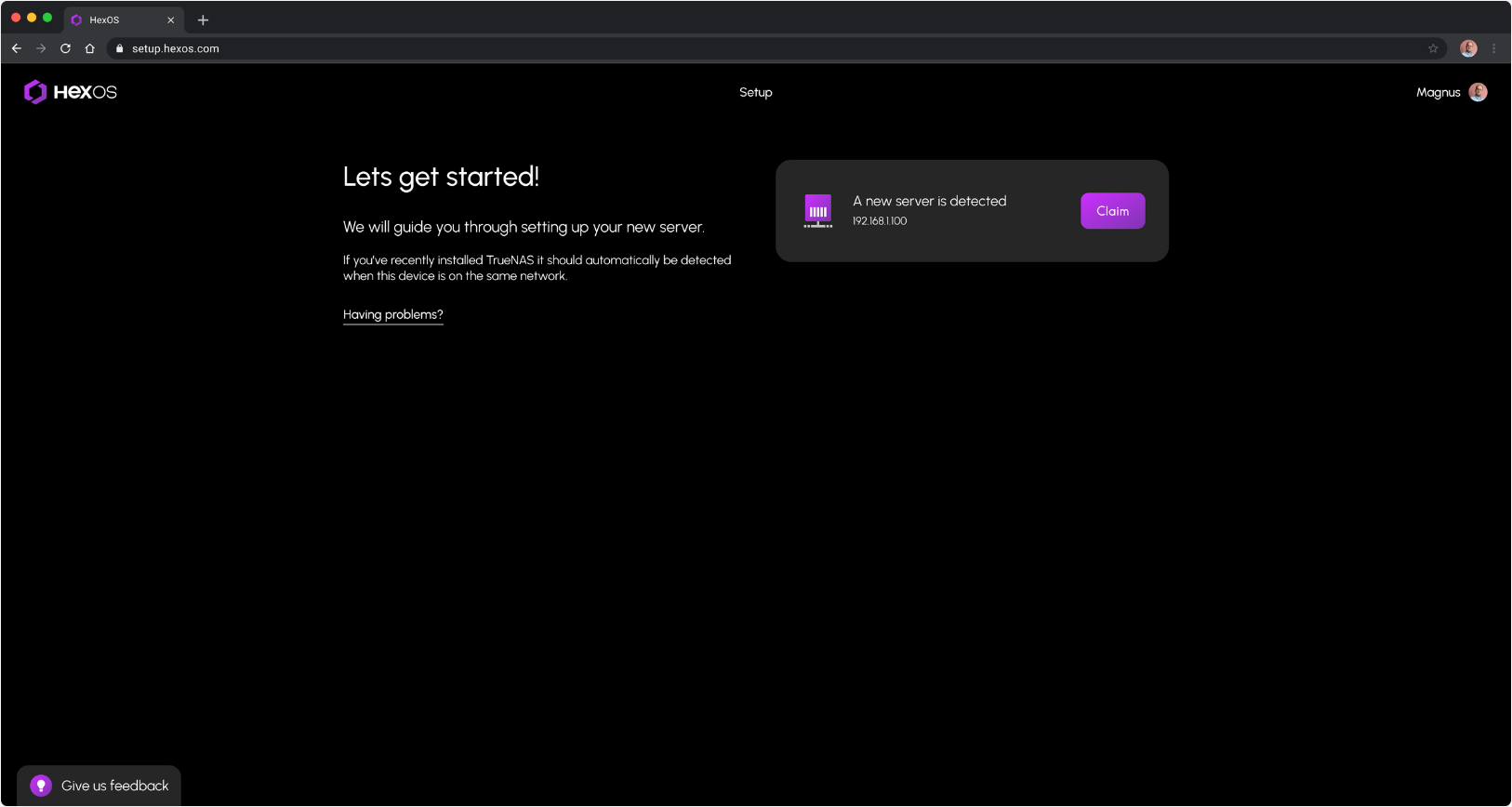Open a new browser tab
This screenshot has height=807, width=1512.
tap(203, 20)
